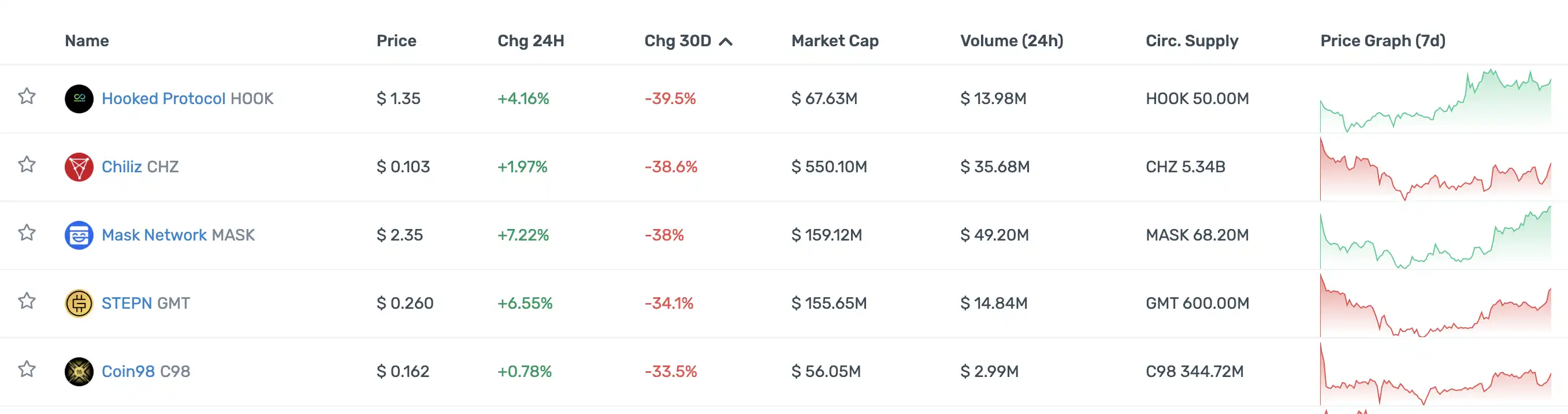Toggle the Coin98 watchlist star
This screenshot has width=1568, height=414.
tap(27, 369)
